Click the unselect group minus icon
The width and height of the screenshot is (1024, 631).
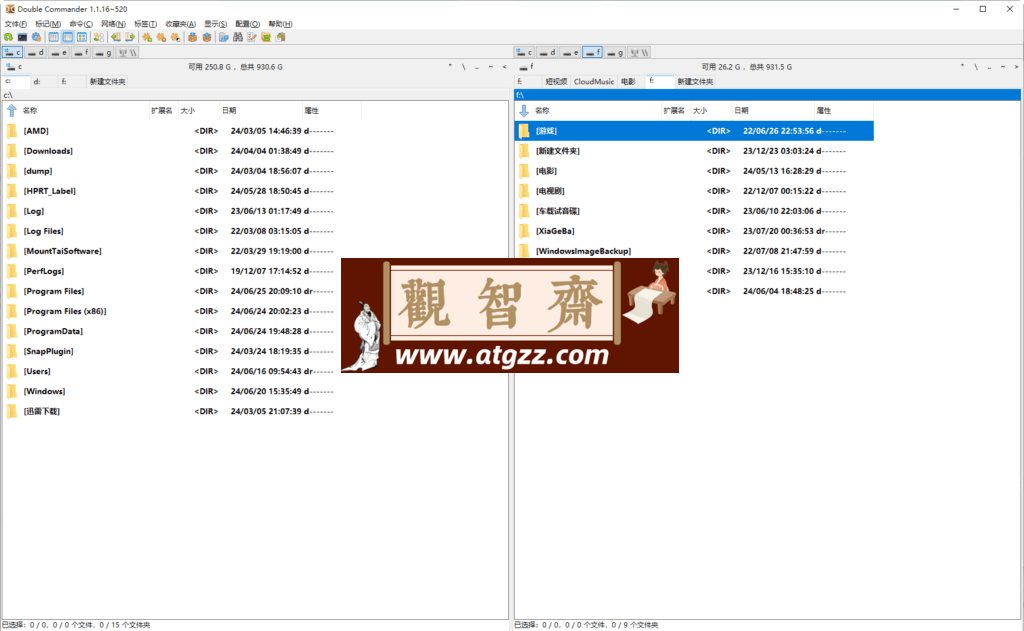pyautogui.click(x=161, y=37)
